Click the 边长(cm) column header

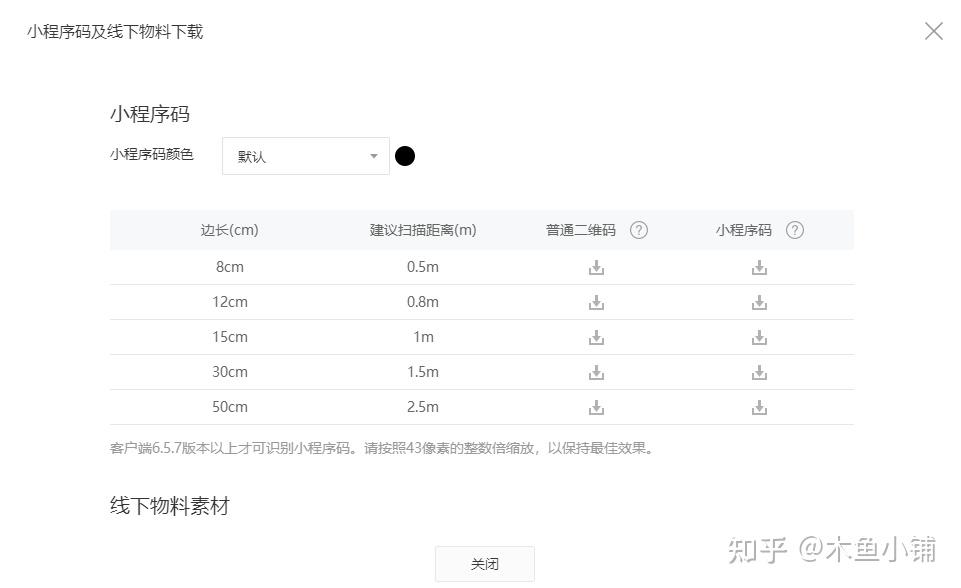(229, 230)
